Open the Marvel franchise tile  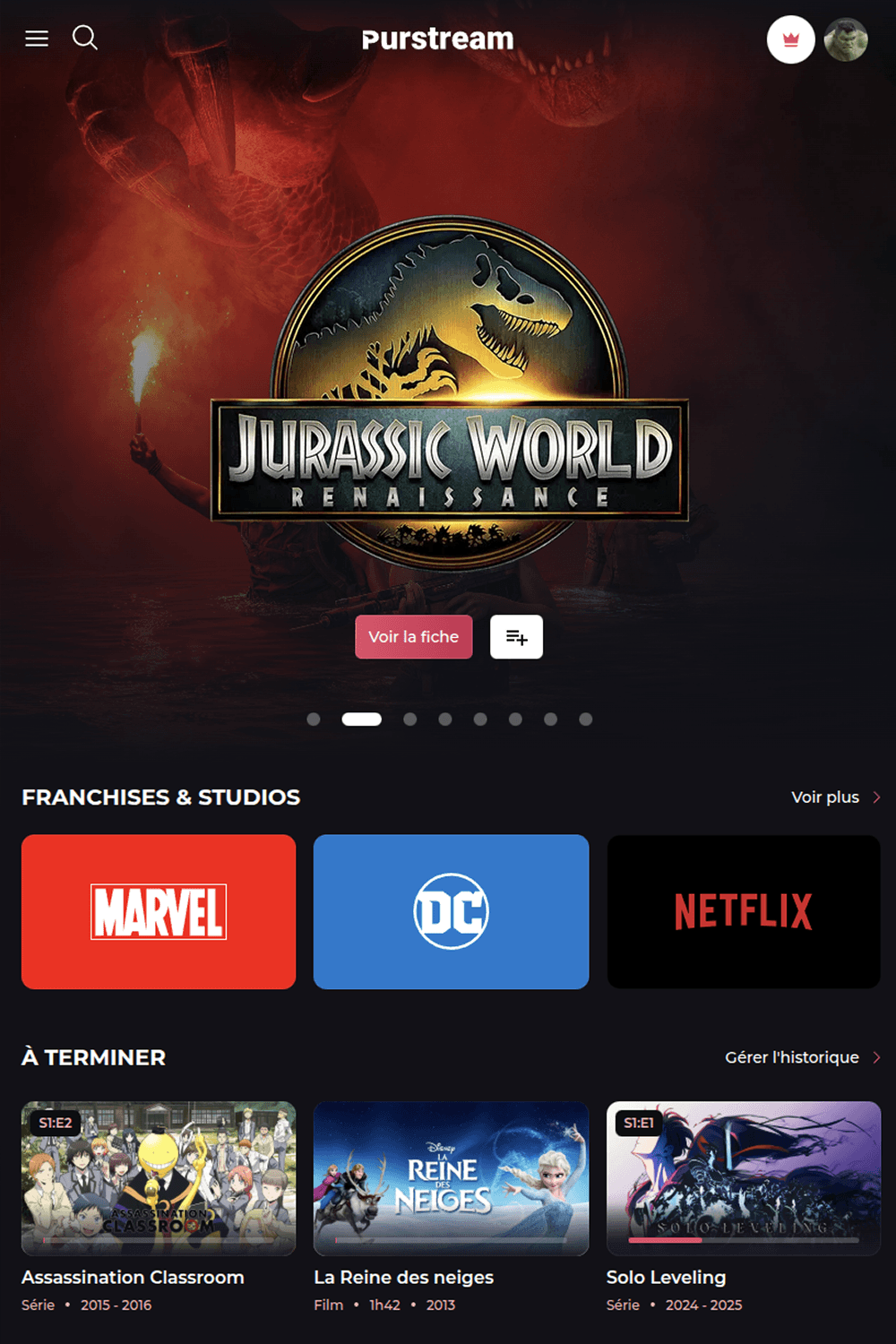(159, 912)
